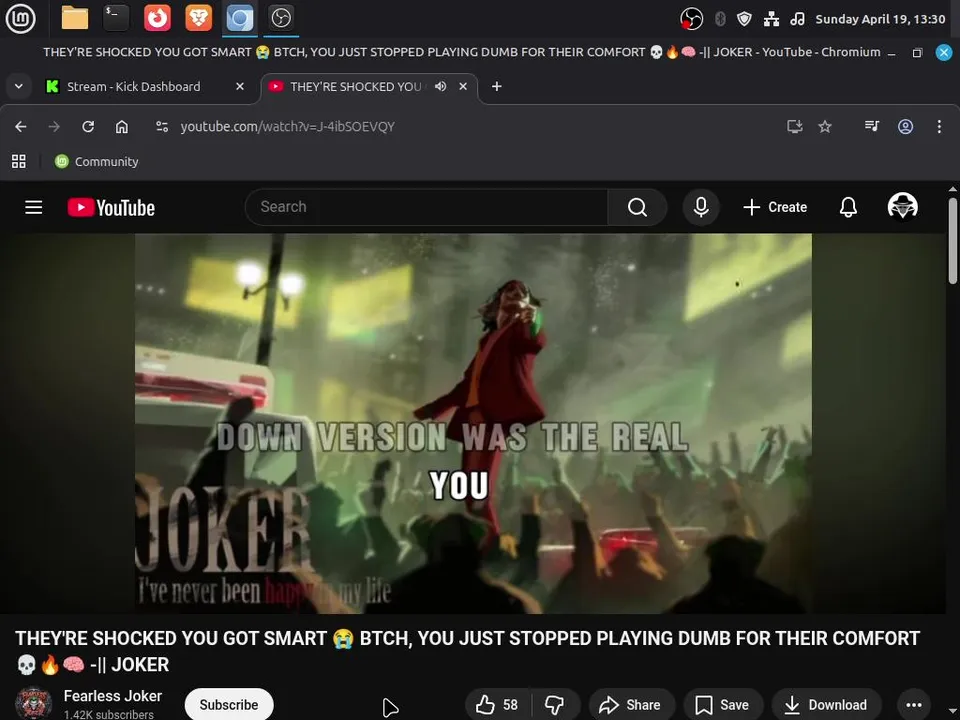Focus the address bar with youtube.com URL
The width and height of the screenshot is (960, 720).
(287, 126)
